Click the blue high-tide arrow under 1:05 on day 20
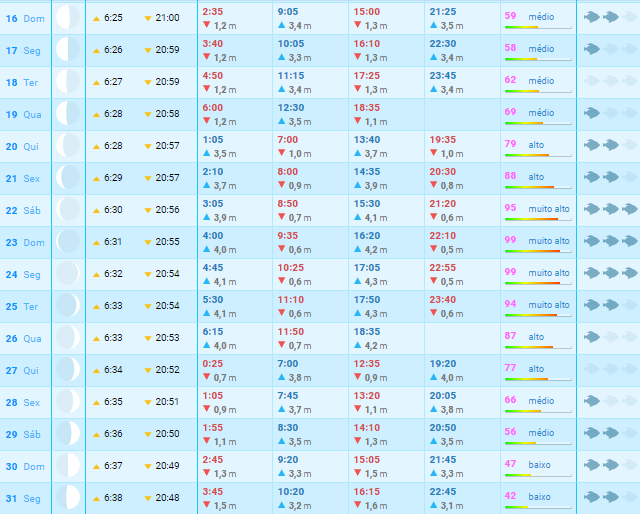 click(x=207, y=153)
